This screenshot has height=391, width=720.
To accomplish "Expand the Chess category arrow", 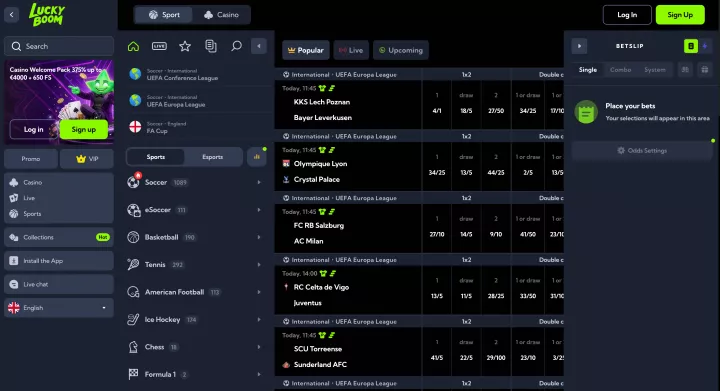I will click(259, 347).
